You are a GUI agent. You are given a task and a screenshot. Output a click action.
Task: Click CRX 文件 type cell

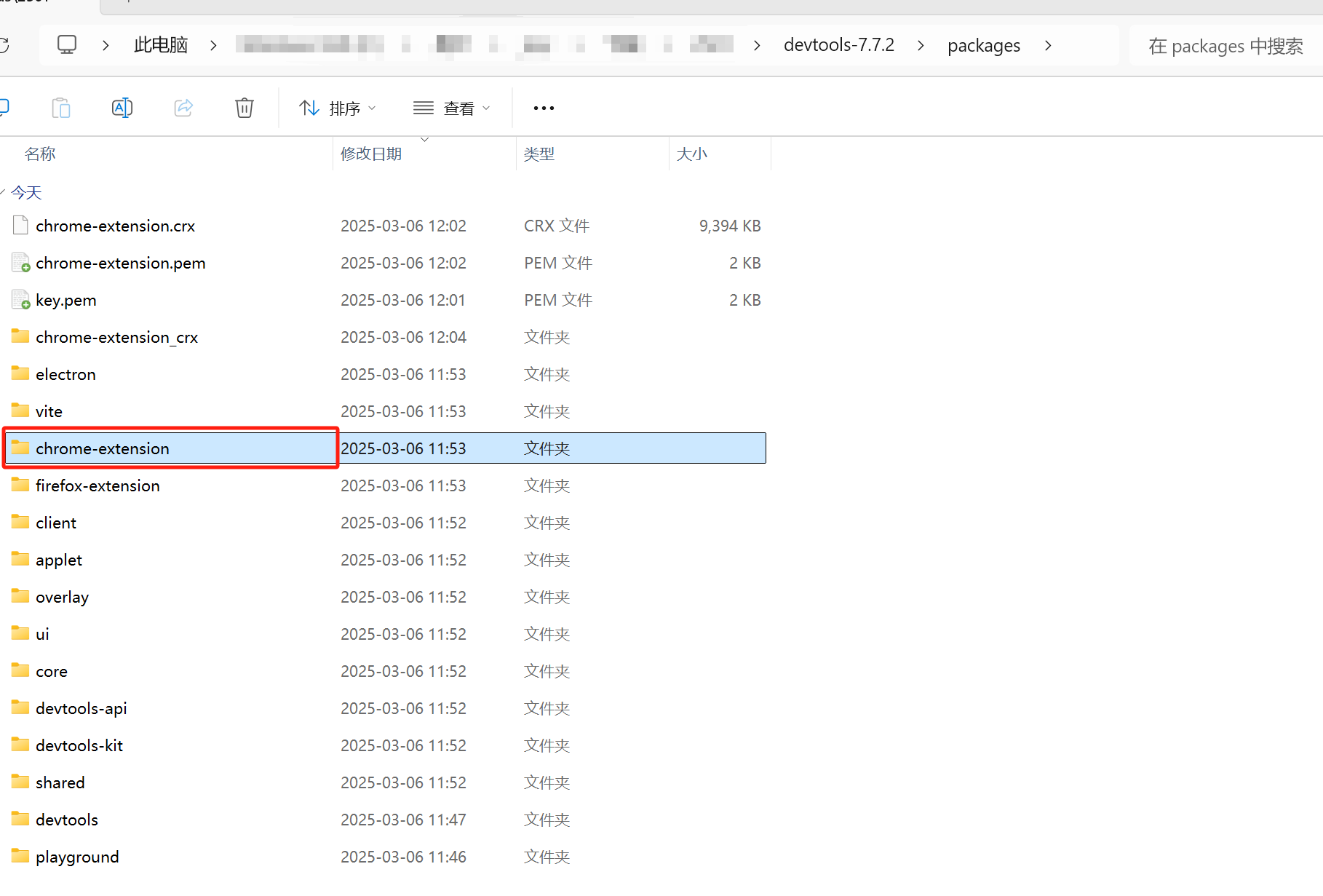click(x=557, y=226)
